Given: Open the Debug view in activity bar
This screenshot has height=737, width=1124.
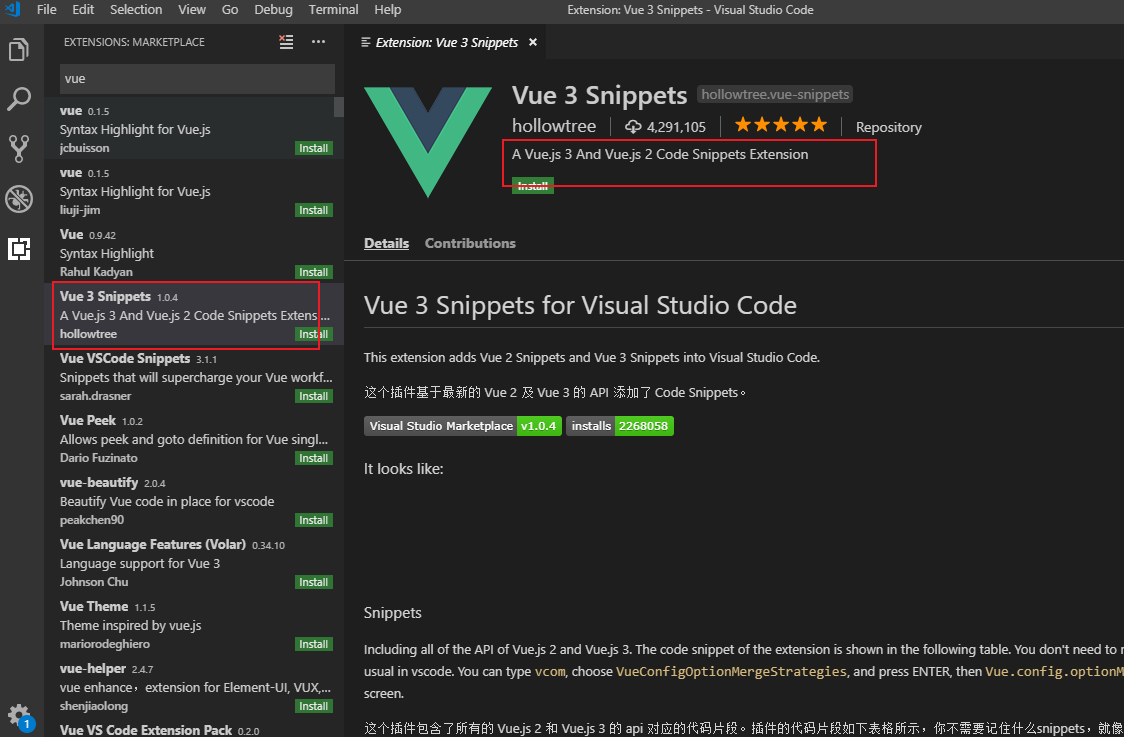Looking at the screenshot, I should point(19,199).
